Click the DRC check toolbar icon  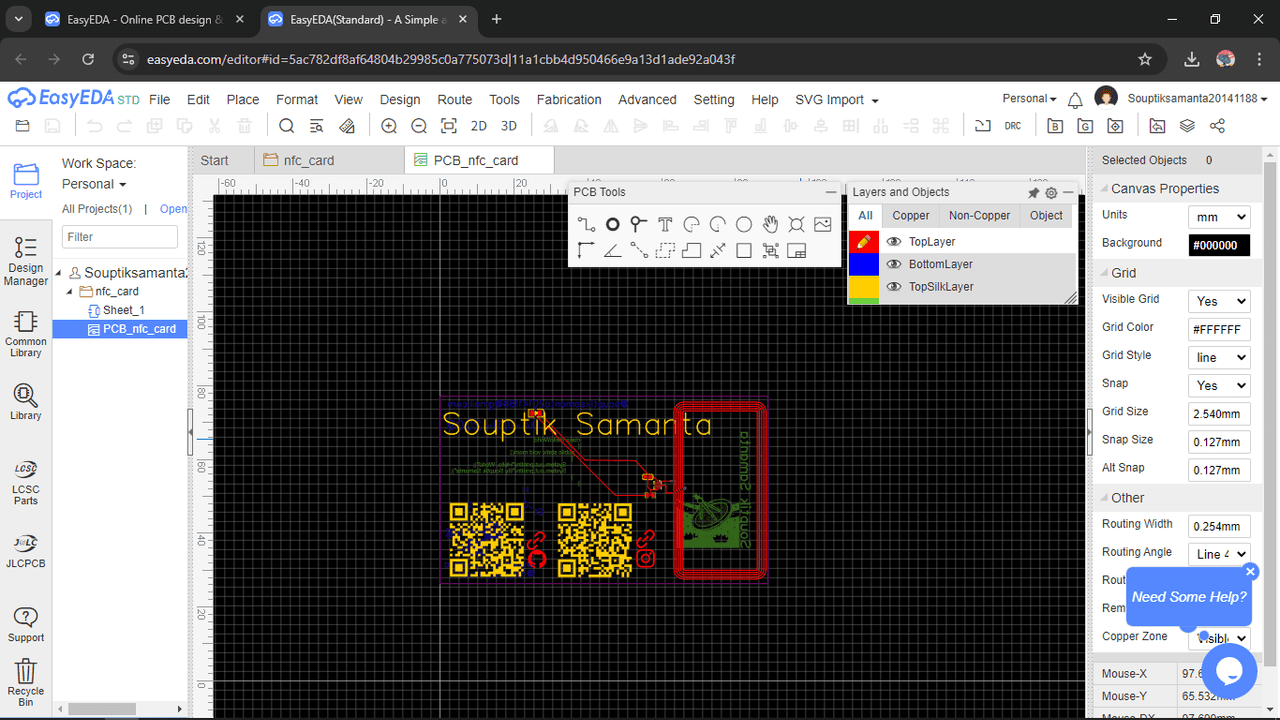click(1013, 126)
